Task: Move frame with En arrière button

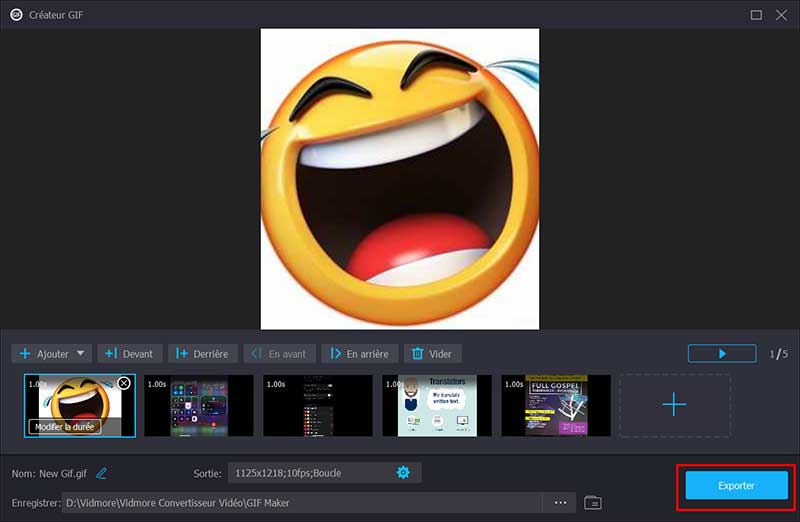Action: coord(360,354)
